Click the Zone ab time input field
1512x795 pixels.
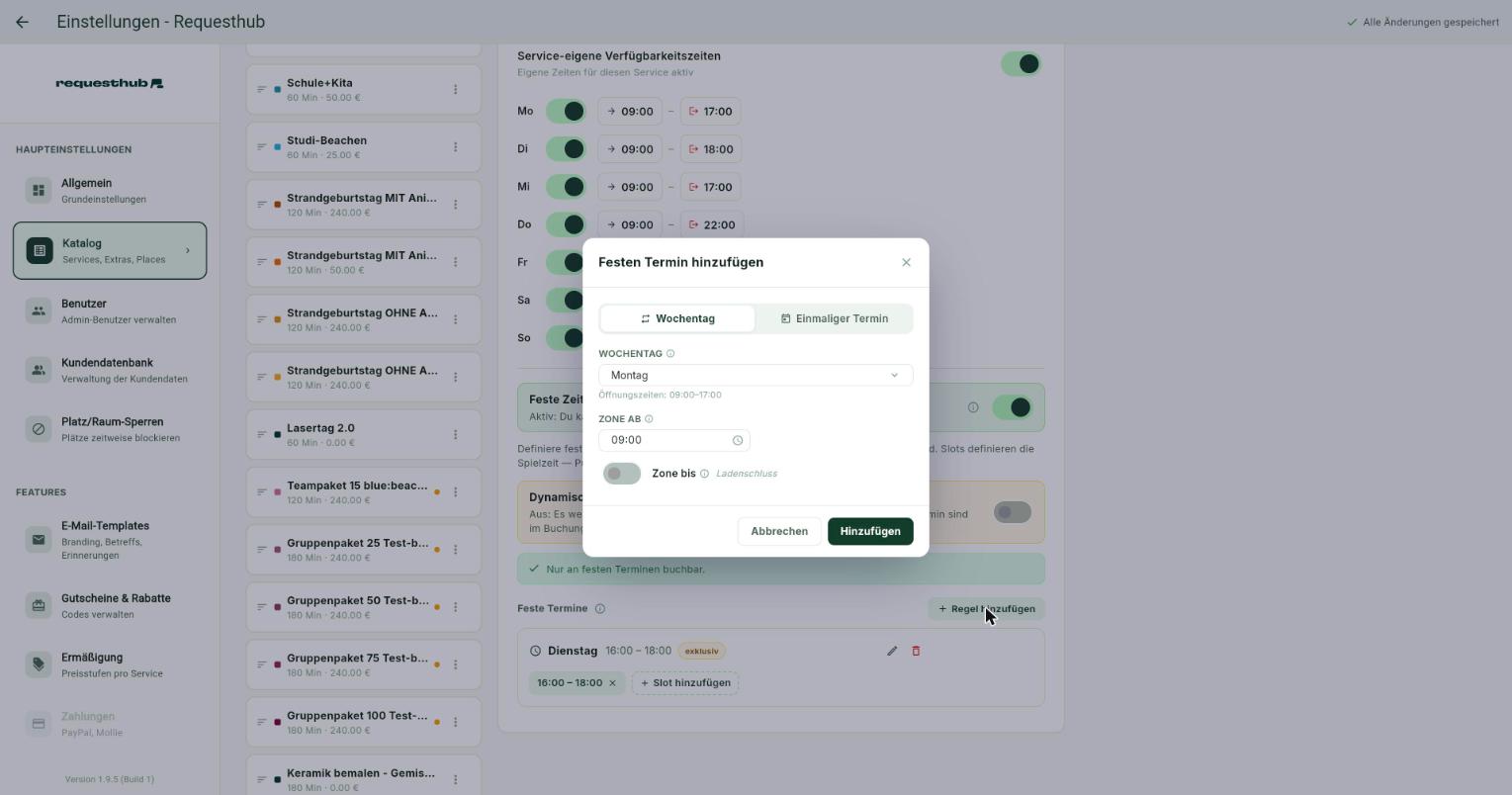pos(674,440)
